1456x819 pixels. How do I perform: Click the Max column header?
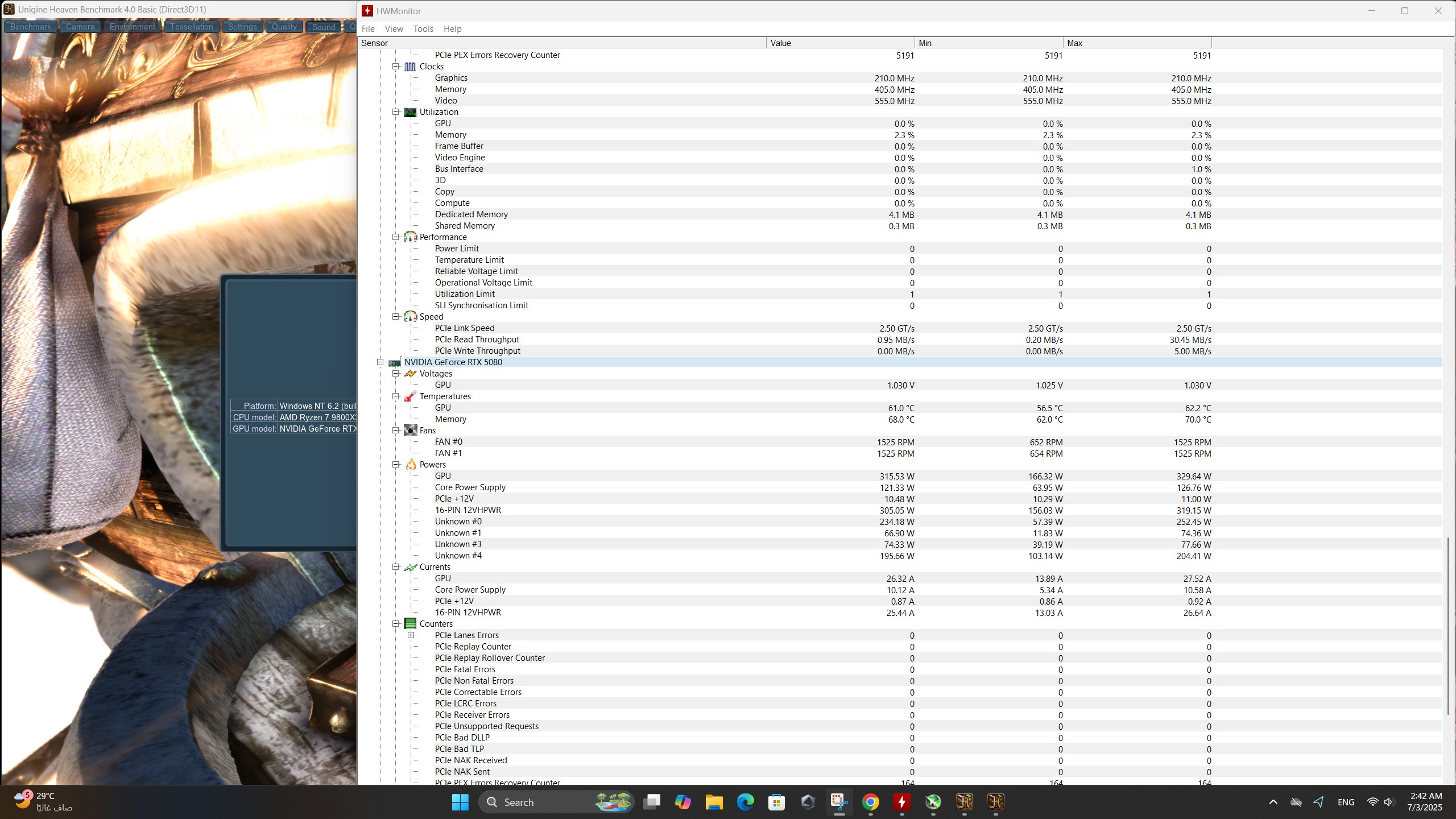pyautogui.click(x=1137, y=43)
